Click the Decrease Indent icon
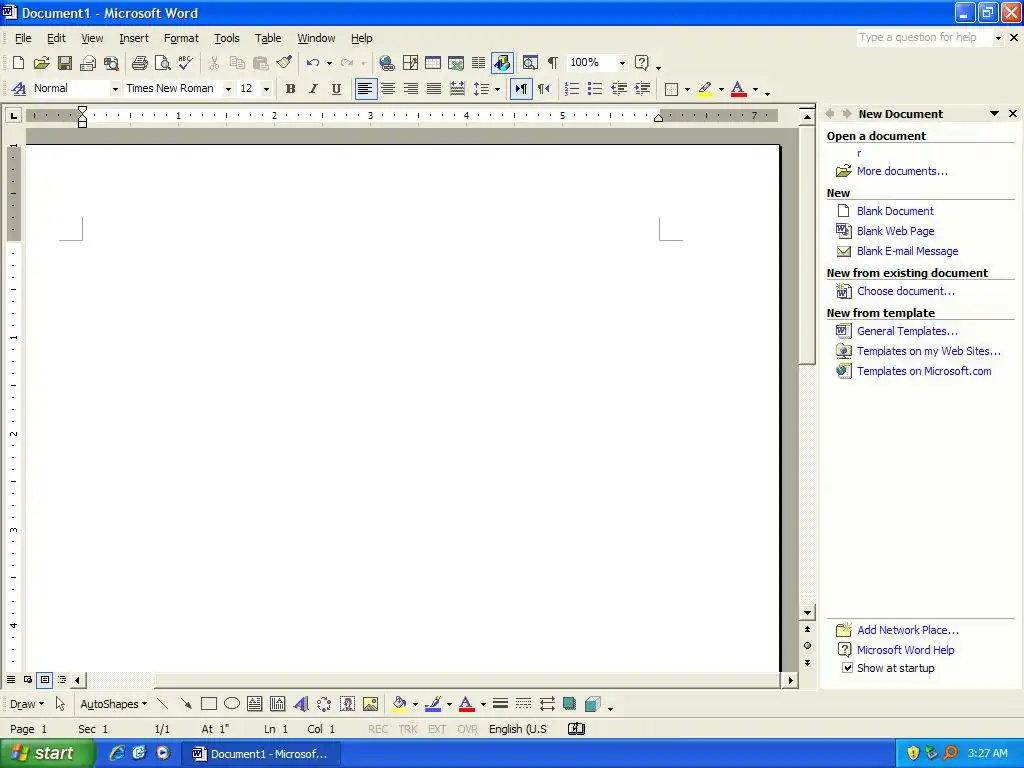 click(x=619, y=89)
